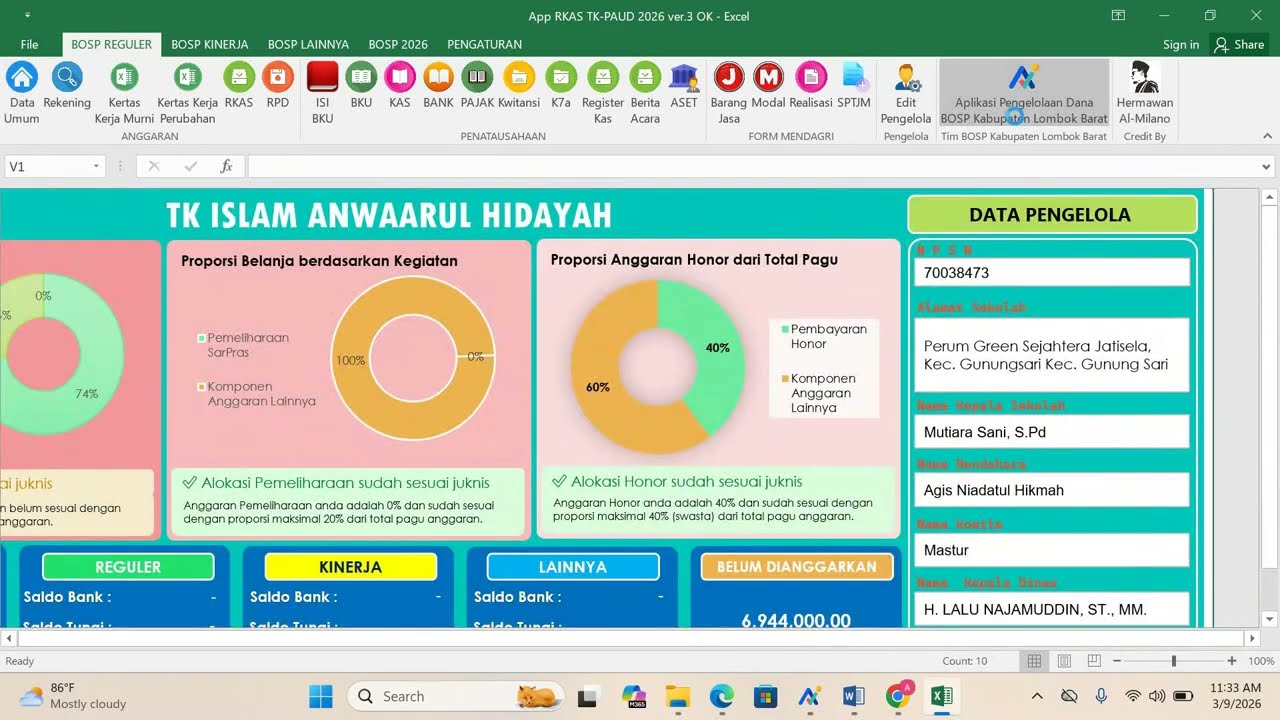Expand the formula bar

pyautogui.click(x=1267, y=167)
